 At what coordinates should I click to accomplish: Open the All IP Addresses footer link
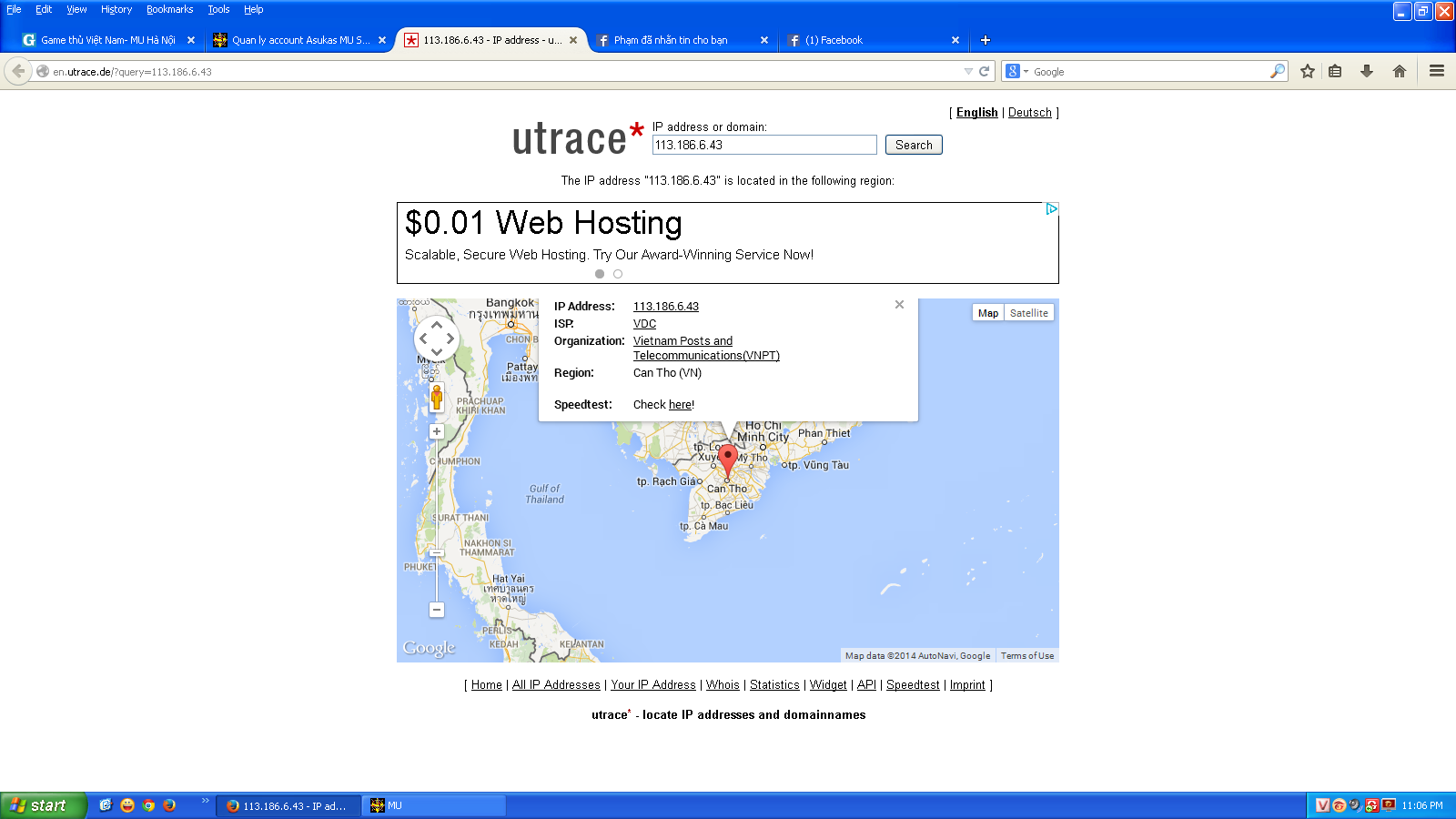[556, 685]
